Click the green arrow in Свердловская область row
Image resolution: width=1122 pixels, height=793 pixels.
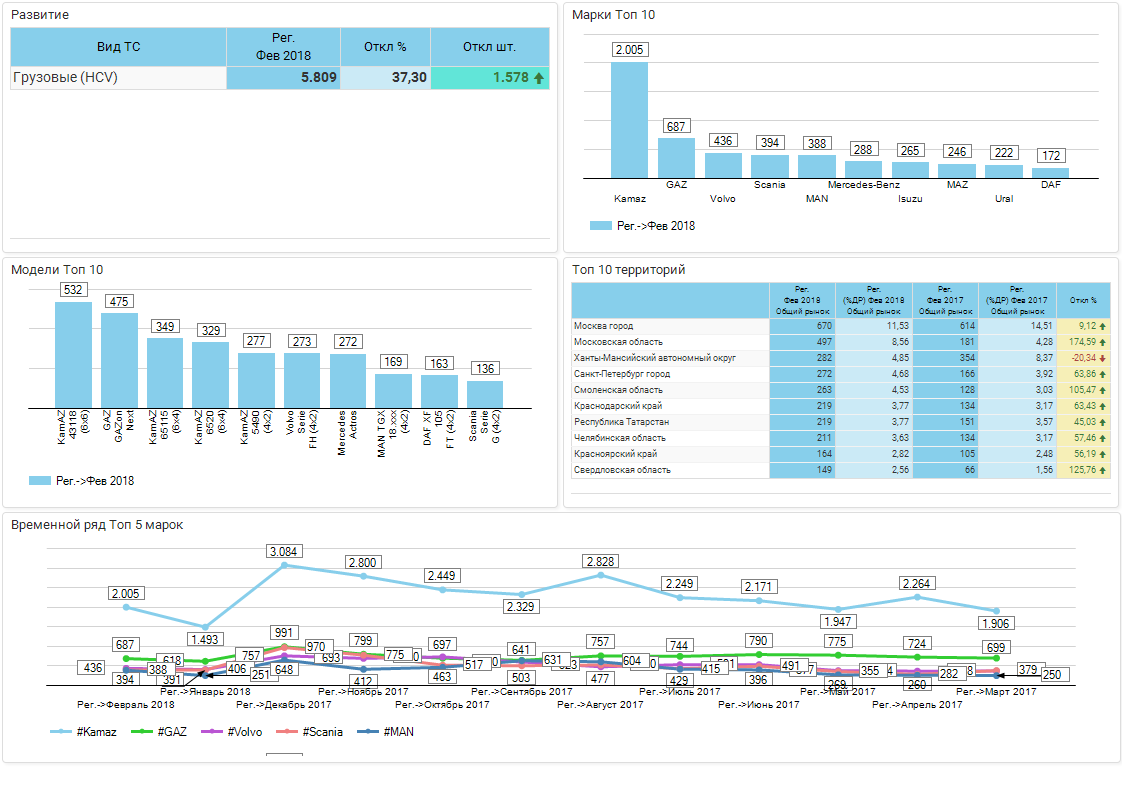(1103, 470)
